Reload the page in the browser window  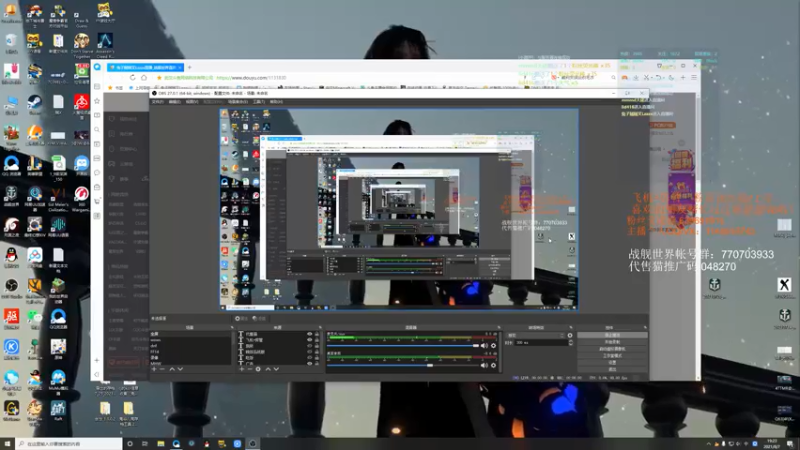[x=132, y=78]
